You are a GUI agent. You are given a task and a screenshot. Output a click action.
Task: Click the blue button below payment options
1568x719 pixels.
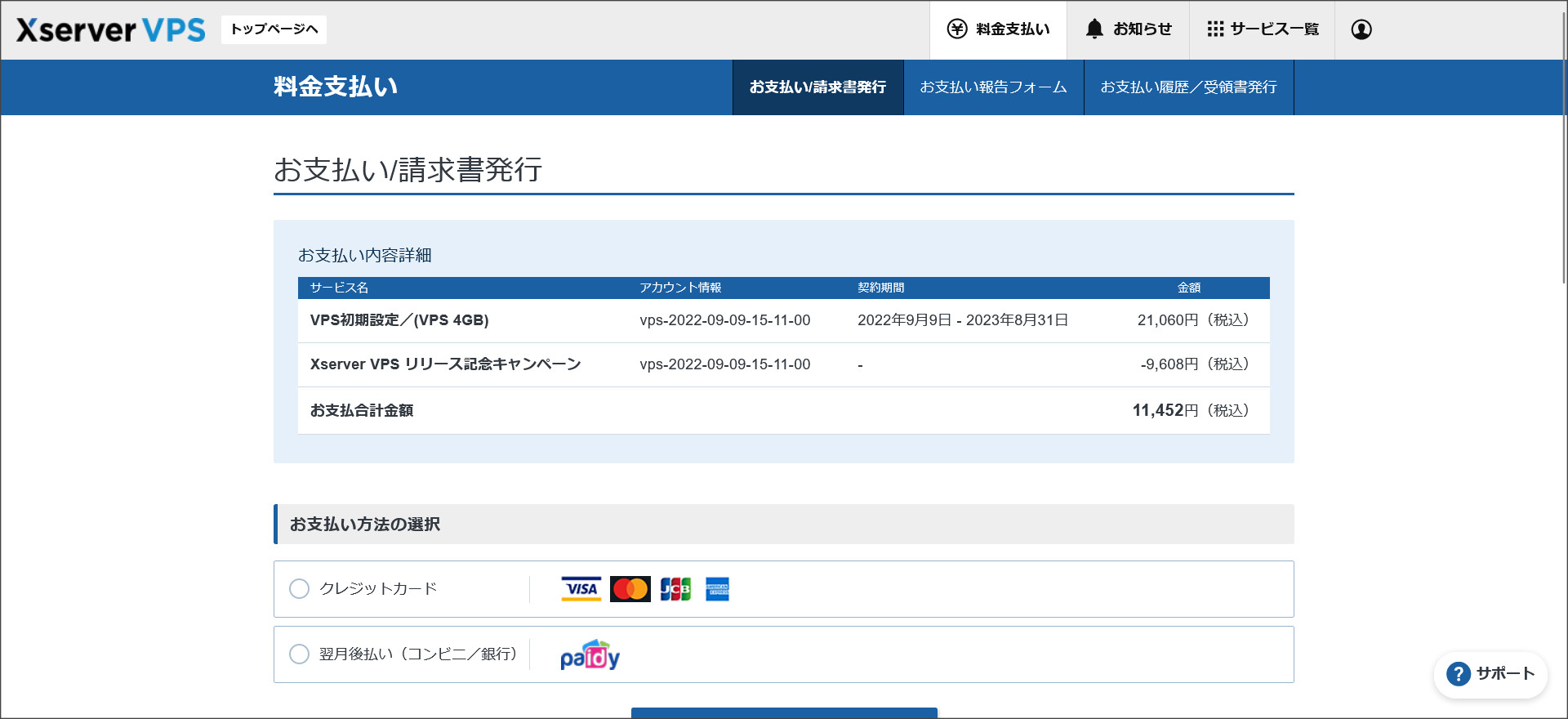pyautogui.click(x=784, y=713)
